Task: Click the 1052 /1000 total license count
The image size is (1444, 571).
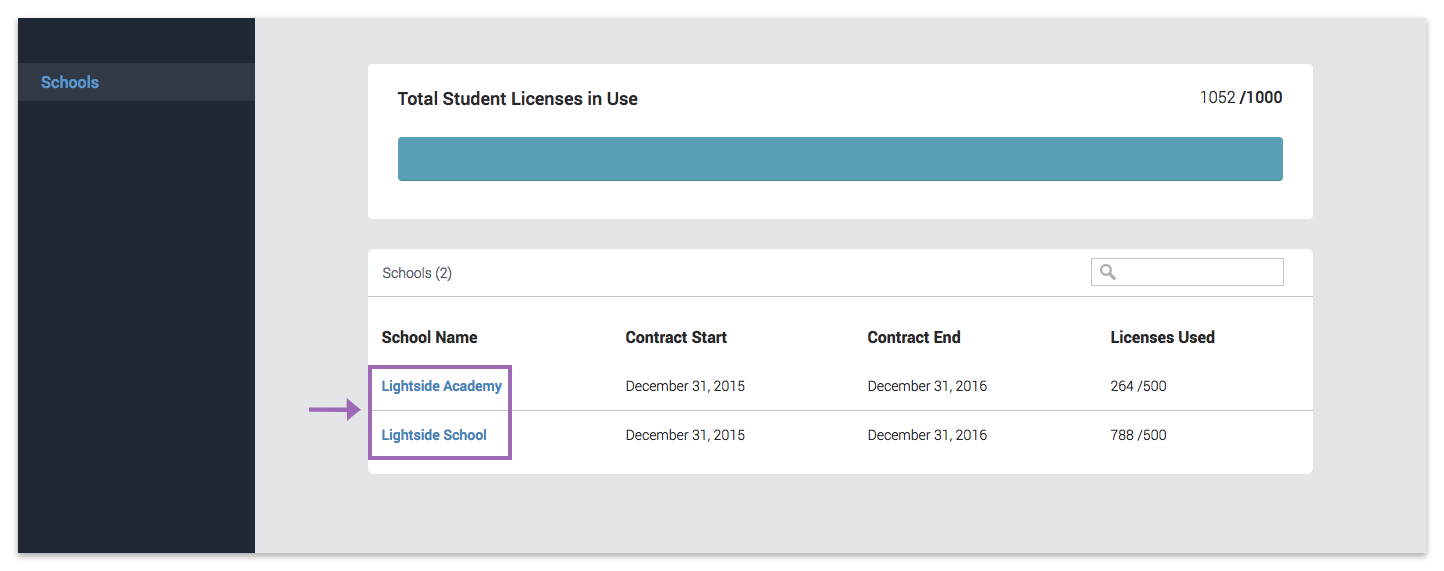Action: coord(1241,98)
